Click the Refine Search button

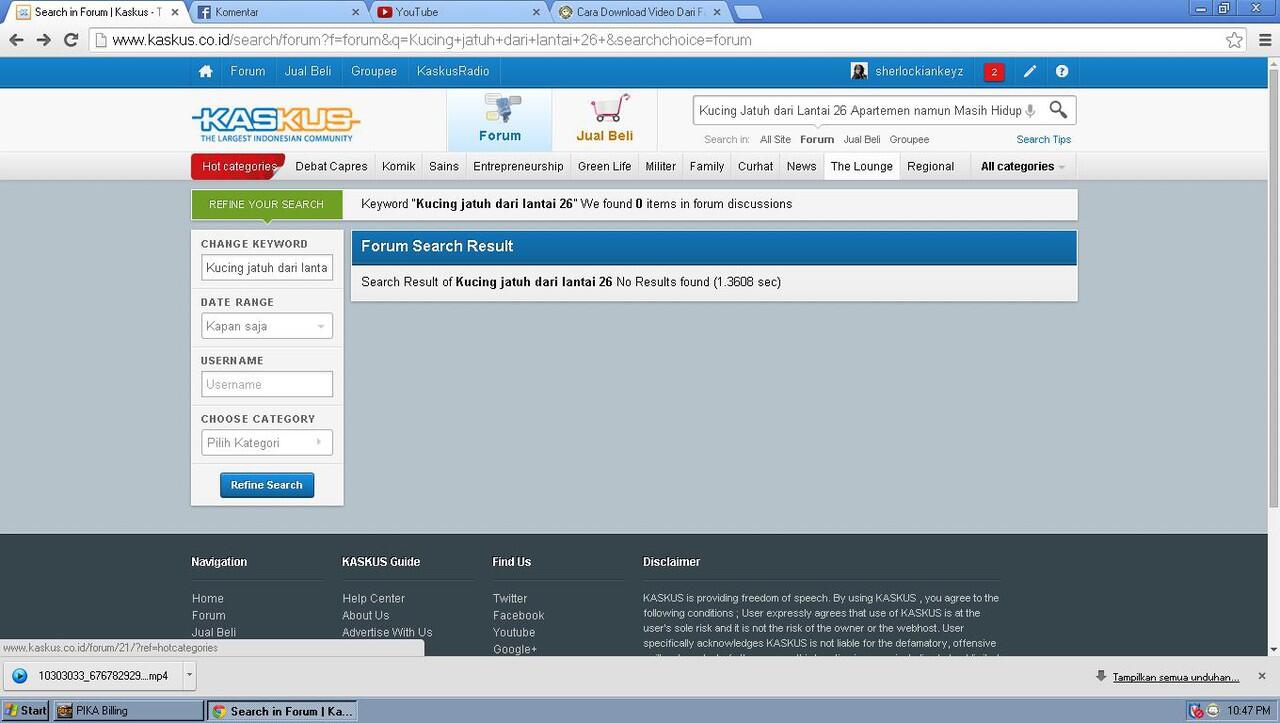click(267, 485)
